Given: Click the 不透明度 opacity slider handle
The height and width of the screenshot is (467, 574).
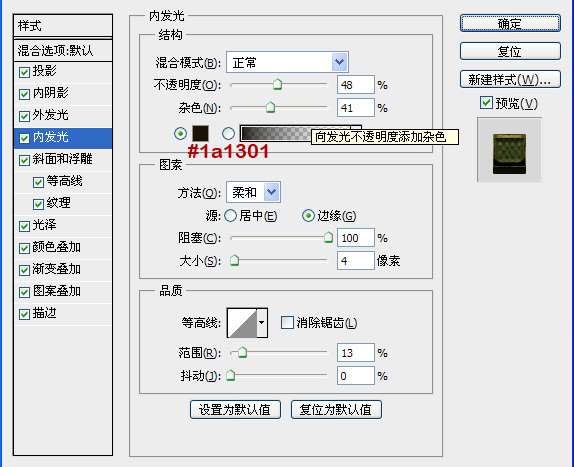Looking at the screenshot, I should 277,84.
